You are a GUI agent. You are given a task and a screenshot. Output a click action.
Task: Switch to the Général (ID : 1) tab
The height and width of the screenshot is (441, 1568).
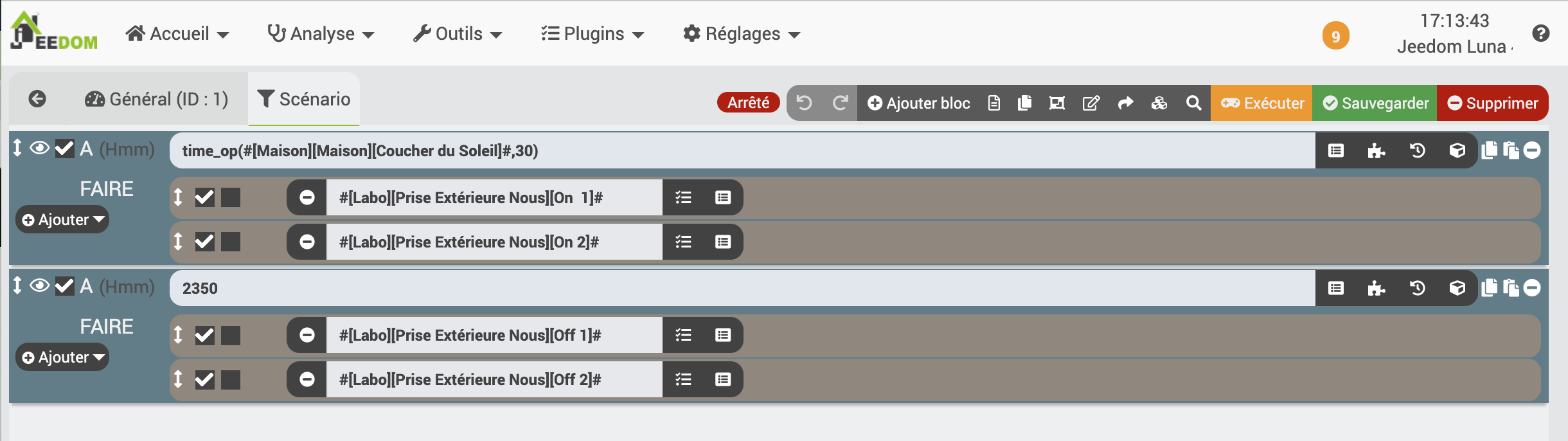157,99
